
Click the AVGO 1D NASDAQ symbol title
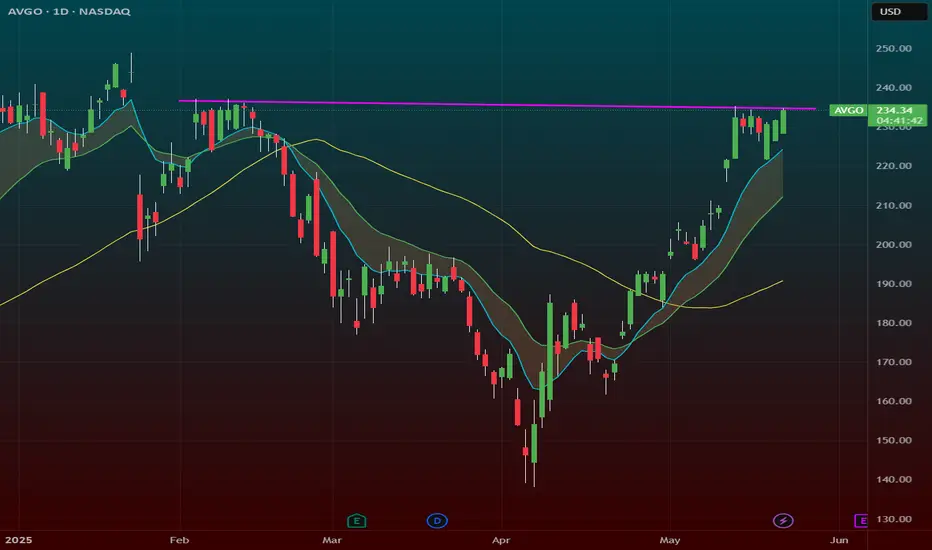[69, 11]
